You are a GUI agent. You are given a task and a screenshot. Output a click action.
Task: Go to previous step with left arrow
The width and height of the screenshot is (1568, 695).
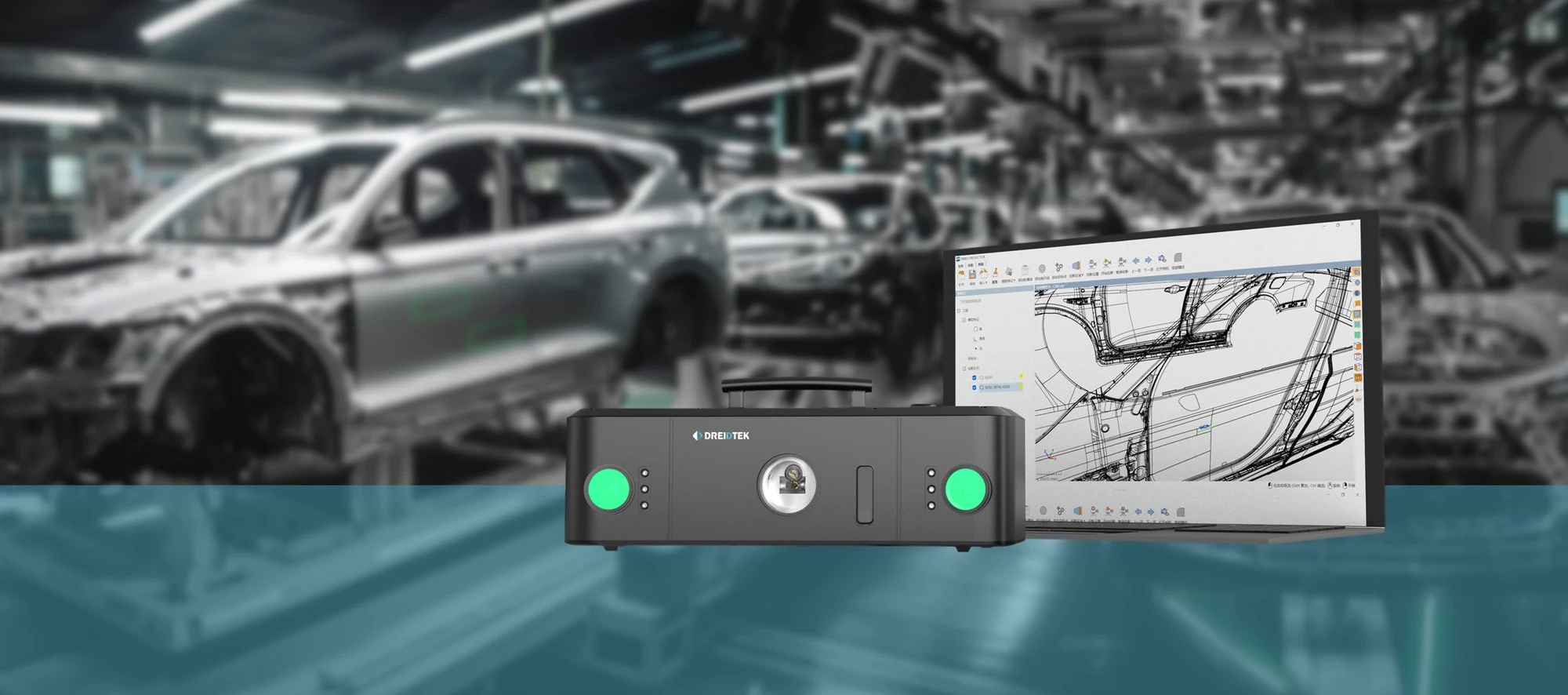[x=1135, y=260]
